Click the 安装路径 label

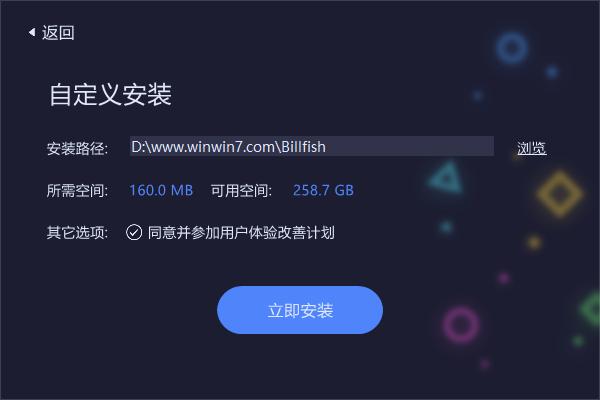(x=77, y=149)
